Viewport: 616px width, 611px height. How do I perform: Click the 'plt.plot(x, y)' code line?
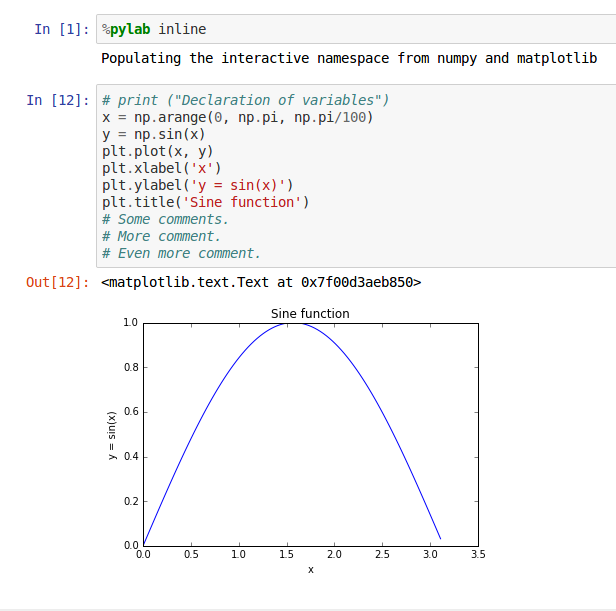click(x=158, y=151)
